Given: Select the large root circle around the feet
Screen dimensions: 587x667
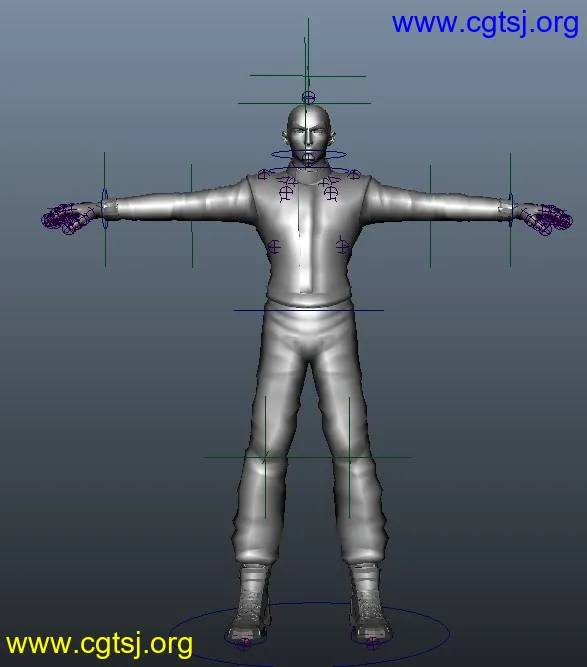Looking at the screenshot, I should (x=309, y=634).
